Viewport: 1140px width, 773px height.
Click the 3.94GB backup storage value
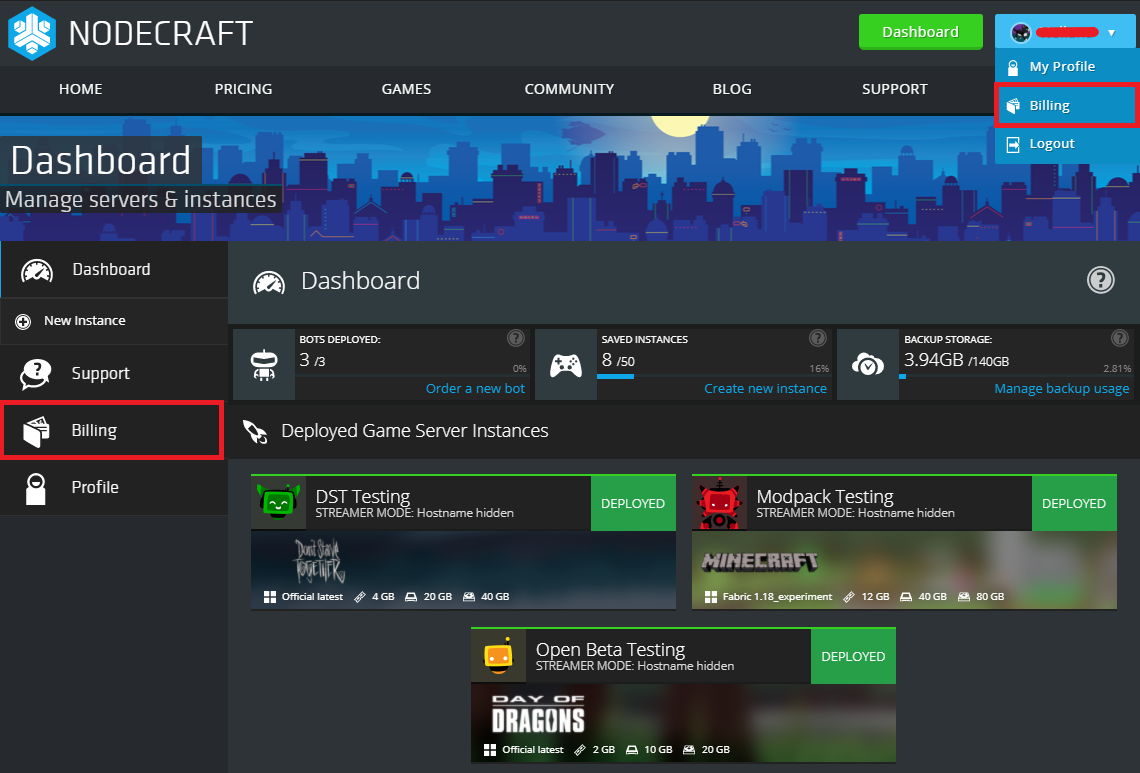pyautogui.click(x=933, y=360)
